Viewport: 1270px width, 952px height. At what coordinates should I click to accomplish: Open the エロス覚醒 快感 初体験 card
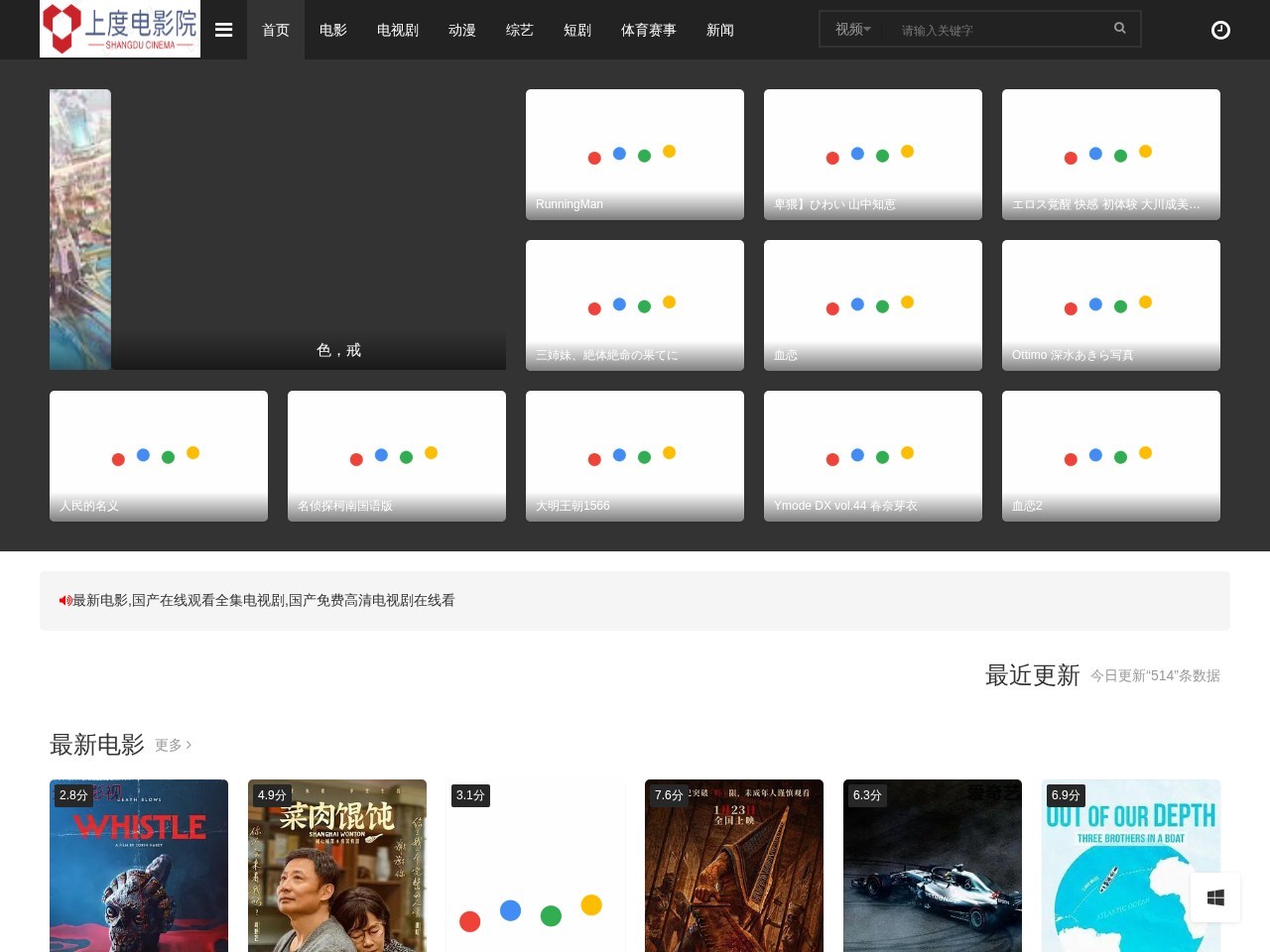[1111, 155]
